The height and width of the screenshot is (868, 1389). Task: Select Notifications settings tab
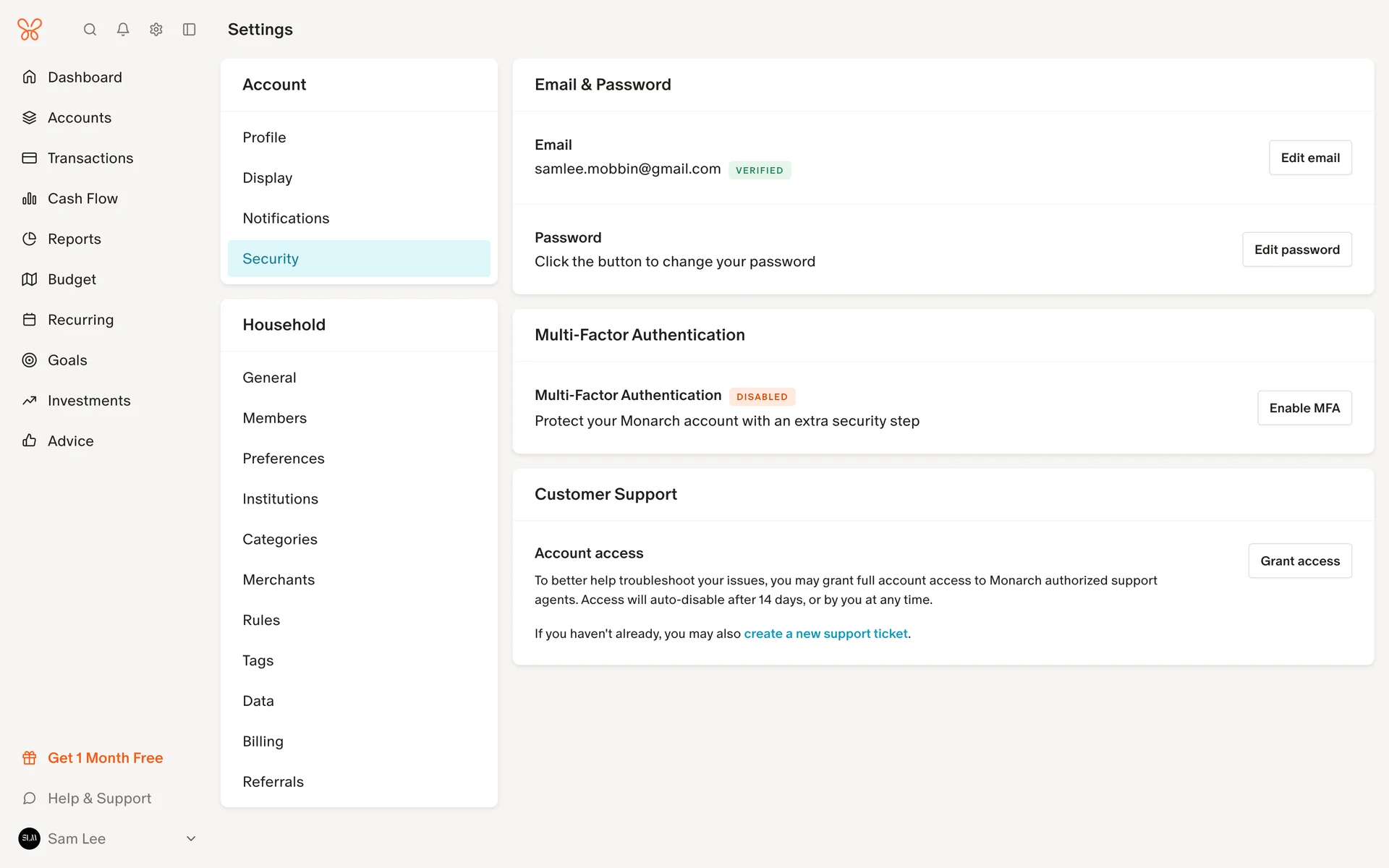(x=286, y=218)
